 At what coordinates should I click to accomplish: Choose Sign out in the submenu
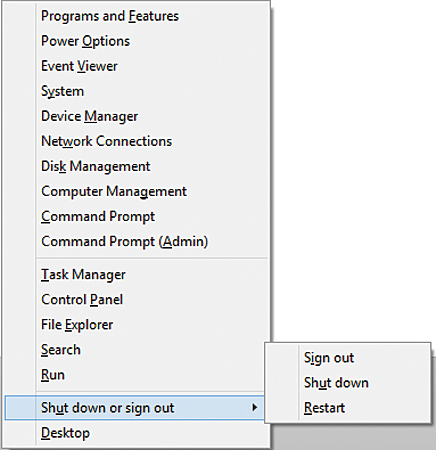click(329, 358)
